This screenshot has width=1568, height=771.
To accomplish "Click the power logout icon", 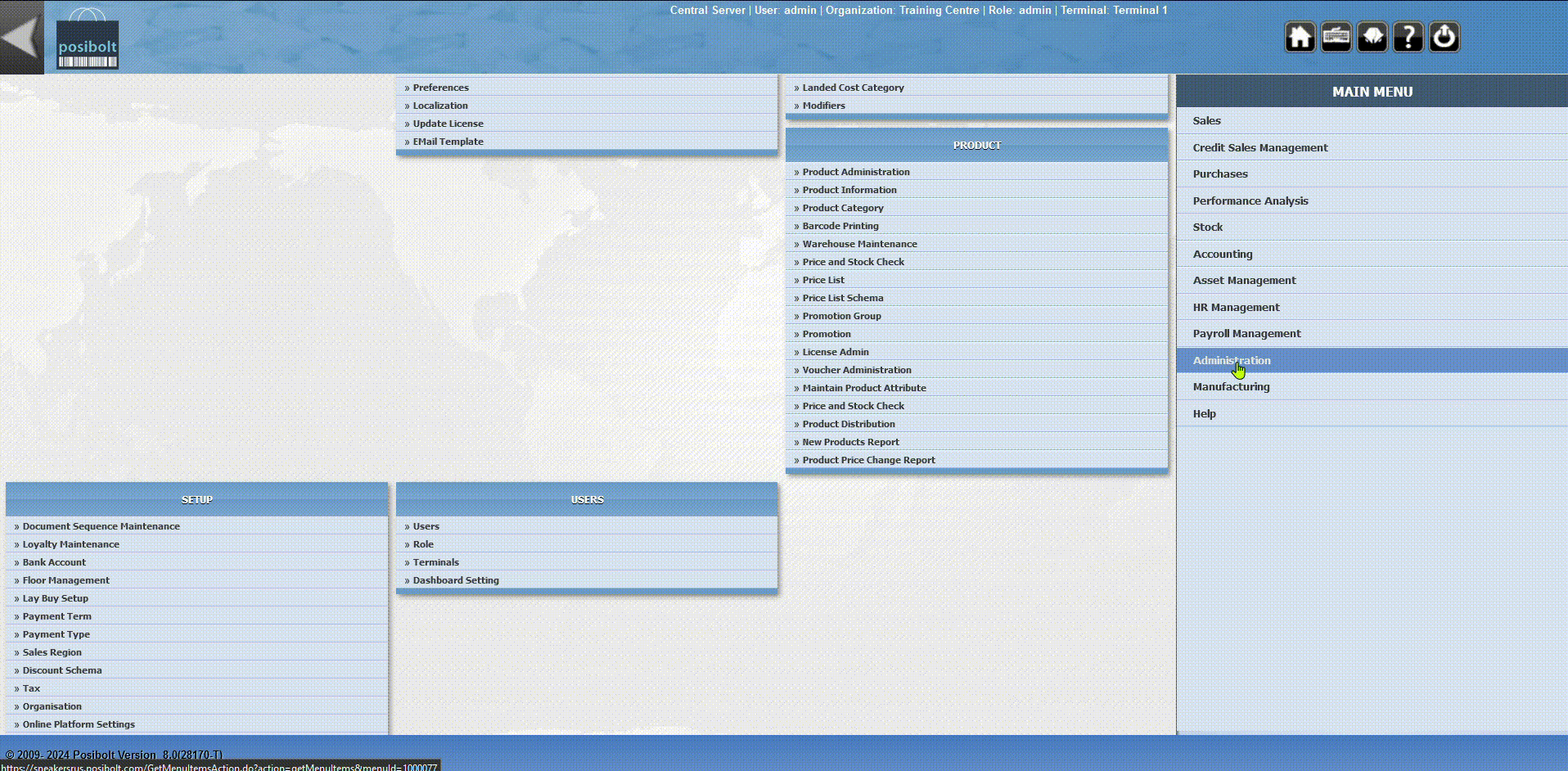I will click(1444, 37).
